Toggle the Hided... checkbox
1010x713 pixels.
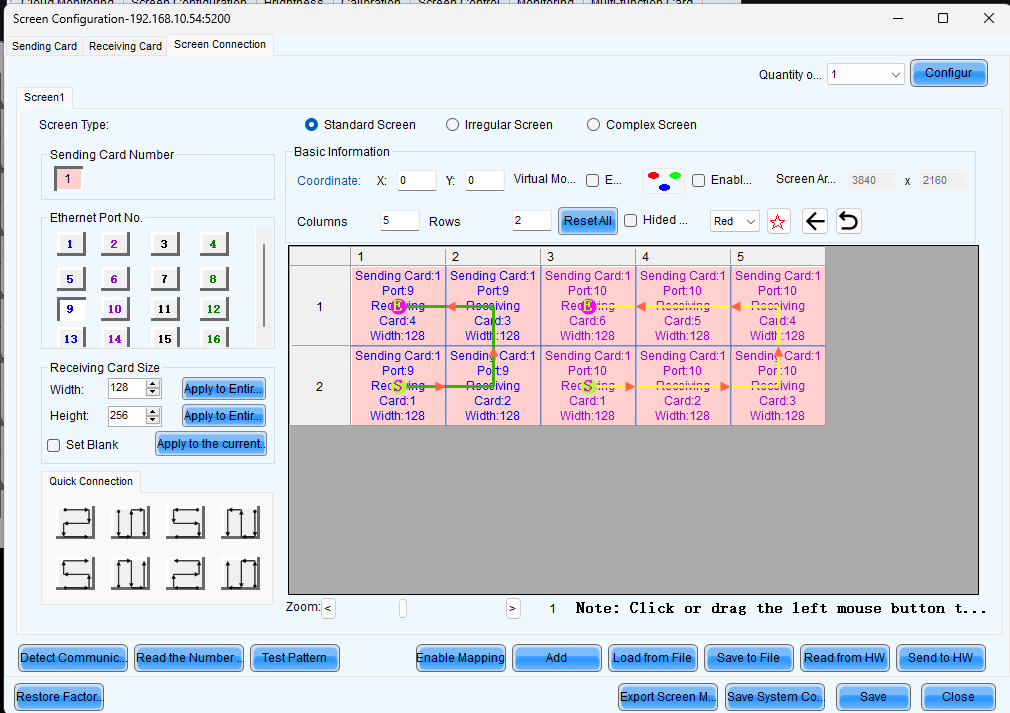tap(631, 221)
